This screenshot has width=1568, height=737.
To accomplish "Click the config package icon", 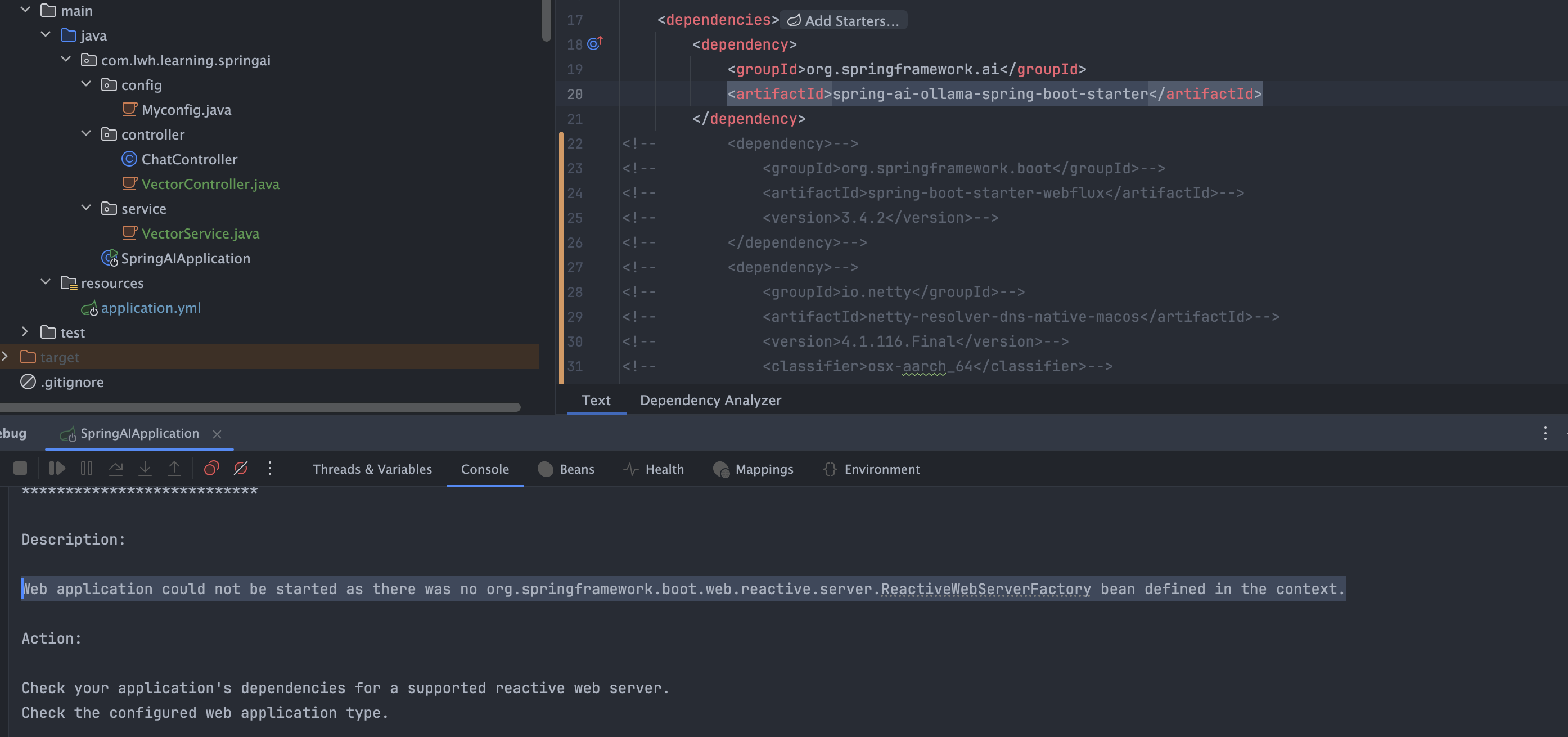I will 109,84.
